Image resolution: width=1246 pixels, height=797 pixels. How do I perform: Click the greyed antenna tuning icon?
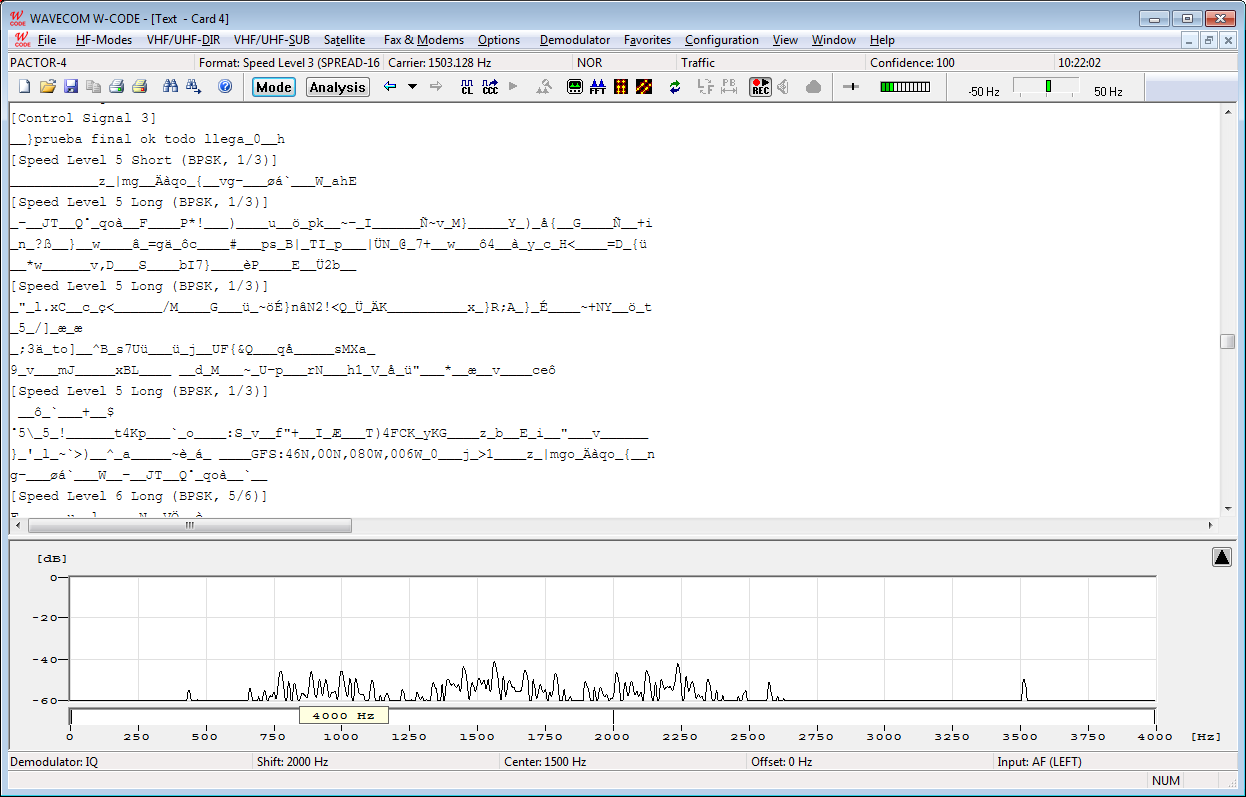pos(544,87)
